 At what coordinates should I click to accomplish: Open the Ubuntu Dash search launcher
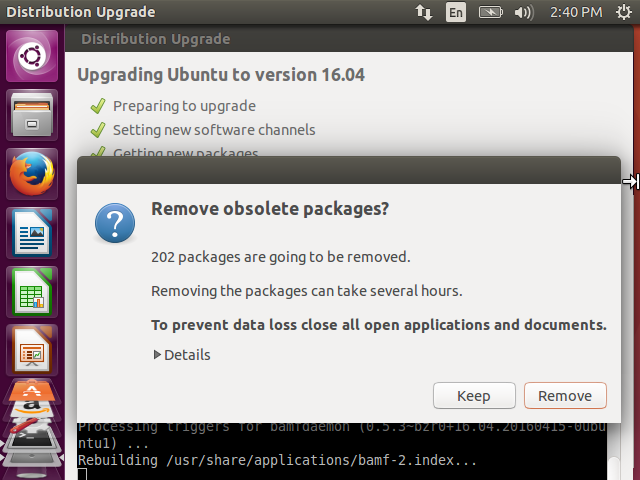[32, 56]
